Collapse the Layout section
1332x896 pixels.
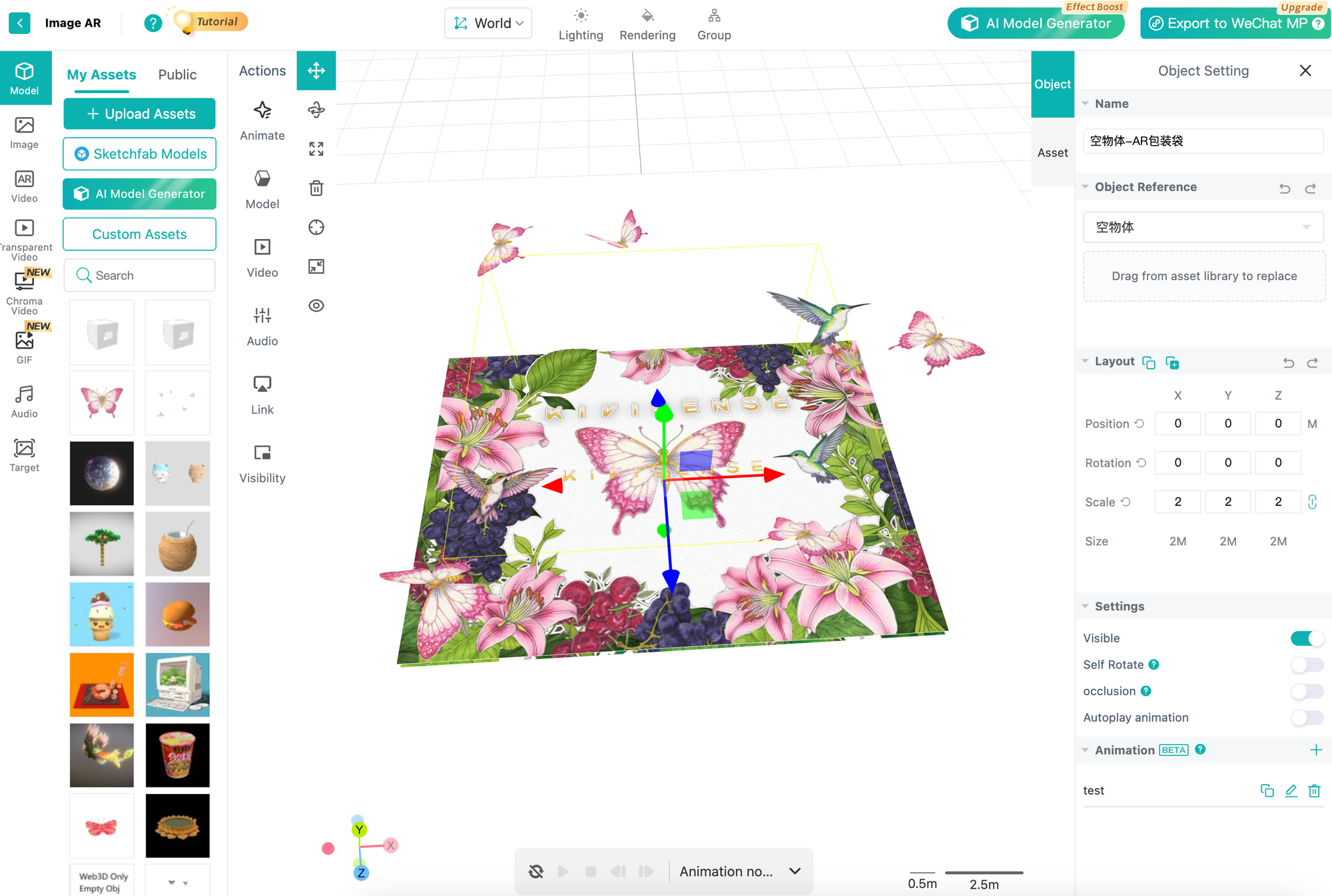pyautogui.click(x=1086, y=361)
